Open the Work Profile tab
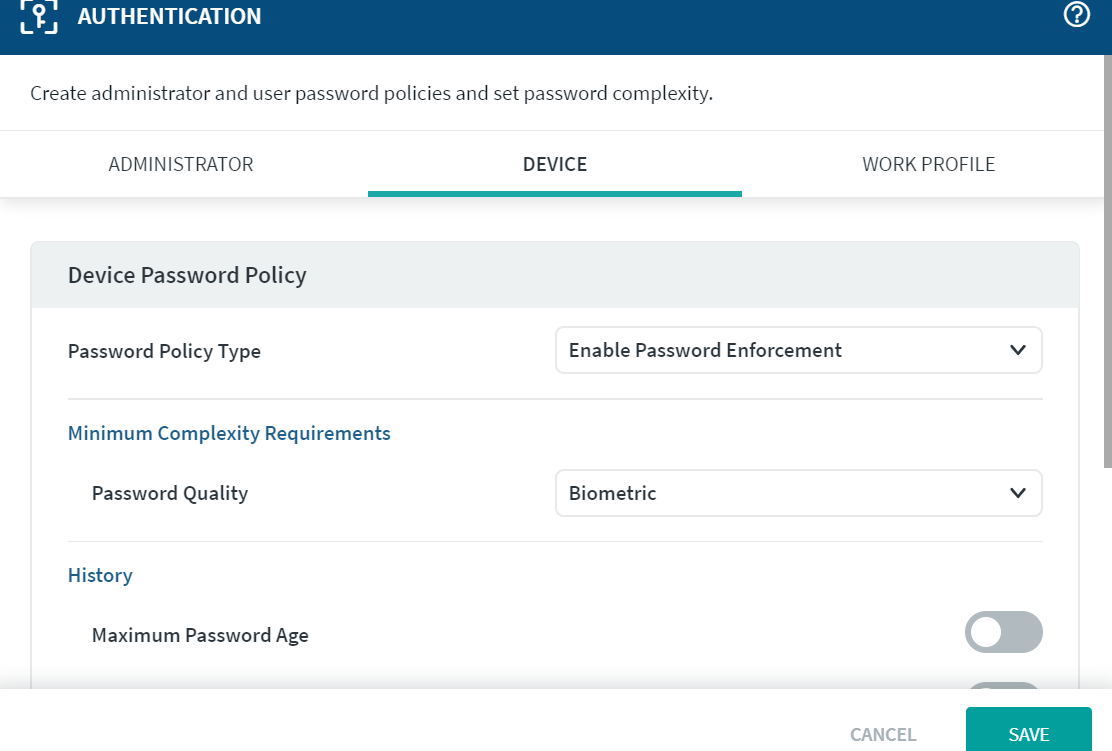1112x751 pixels. pos(928,164)
